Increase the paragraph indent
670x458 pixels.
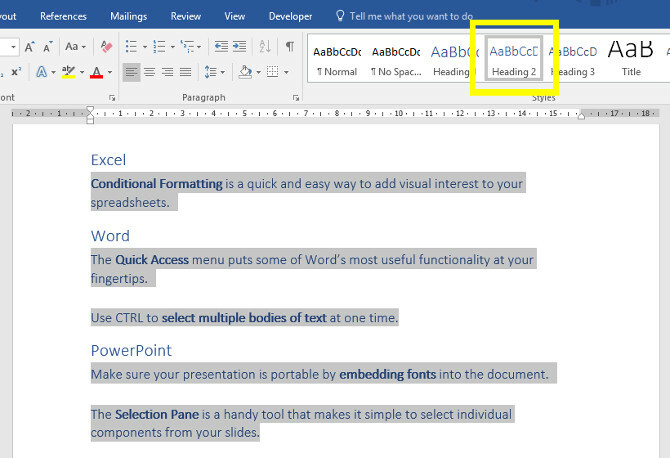click(x=239, y=46)
